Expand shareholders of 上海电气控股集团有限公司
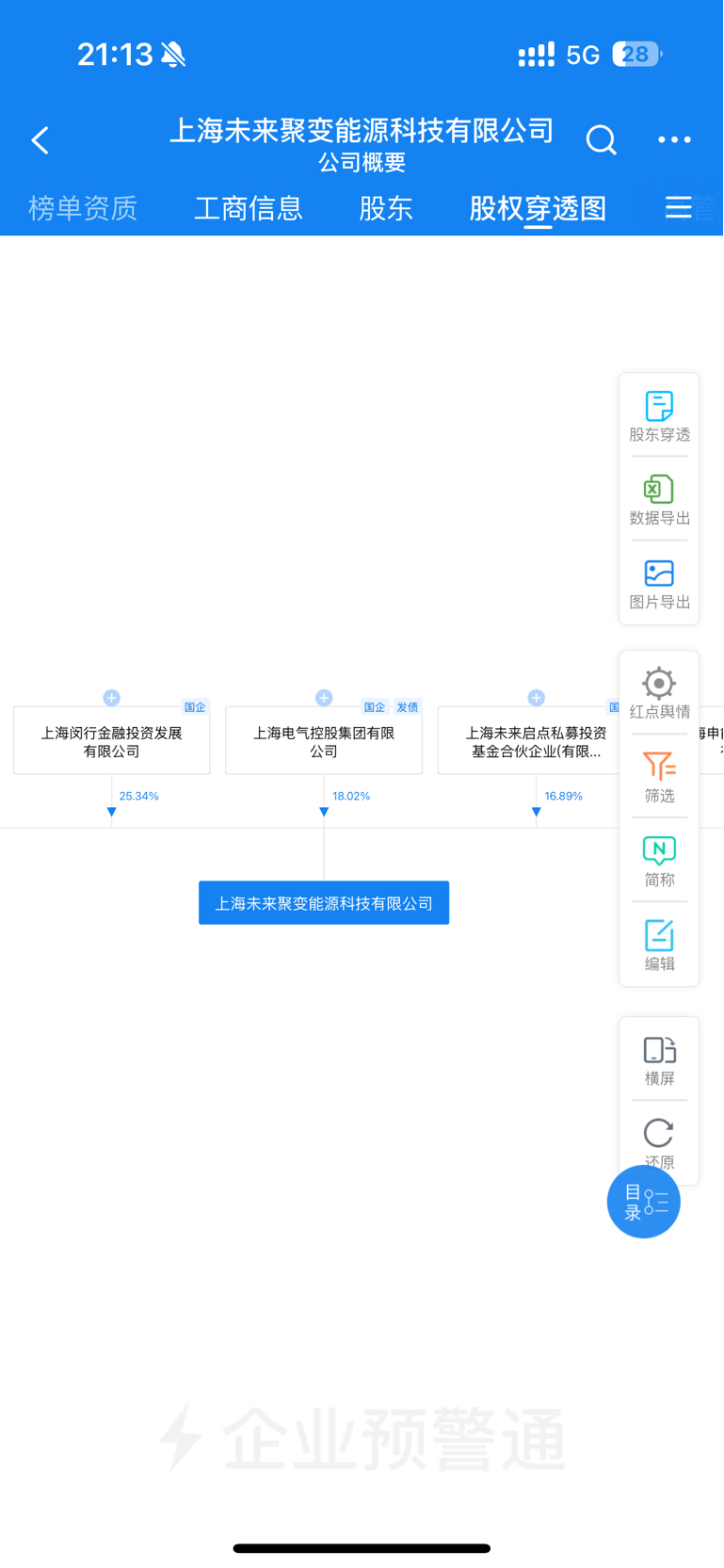This screenshot has height=1568, width=724. tap(324, 698)
